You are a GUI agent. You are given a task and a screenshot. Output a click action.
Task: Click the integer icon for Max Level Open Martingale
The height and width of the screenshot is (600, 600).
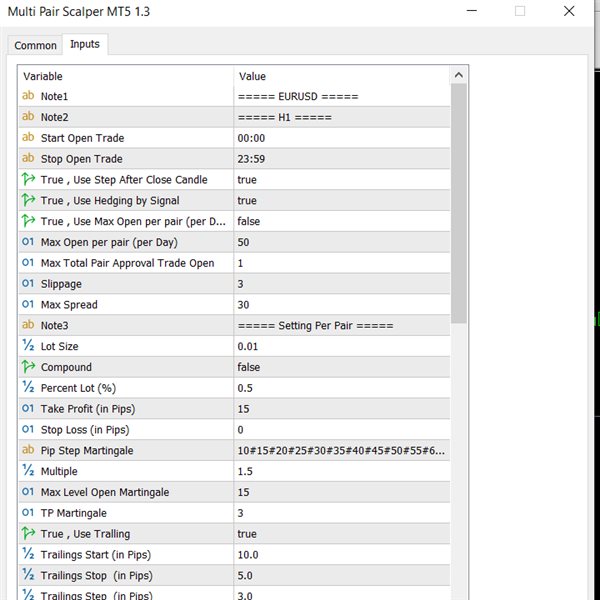click(x=28, y=491)
